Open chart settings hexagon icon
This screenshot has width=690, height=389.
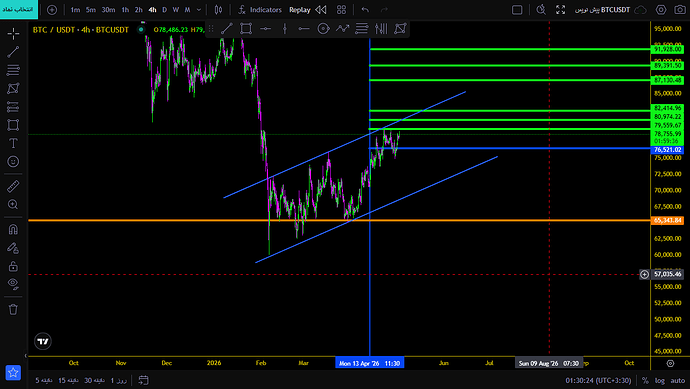[661, 10]
